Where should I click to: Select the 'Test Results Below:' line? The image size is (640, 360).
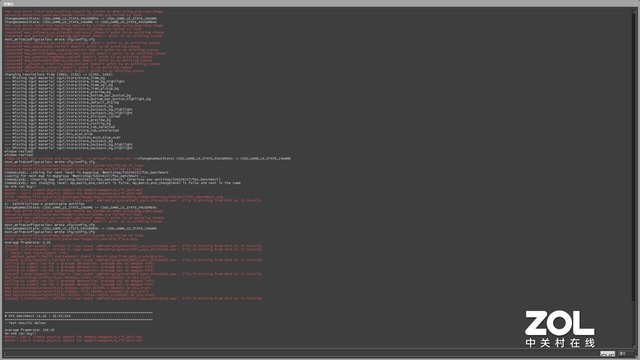coord(25,323)
